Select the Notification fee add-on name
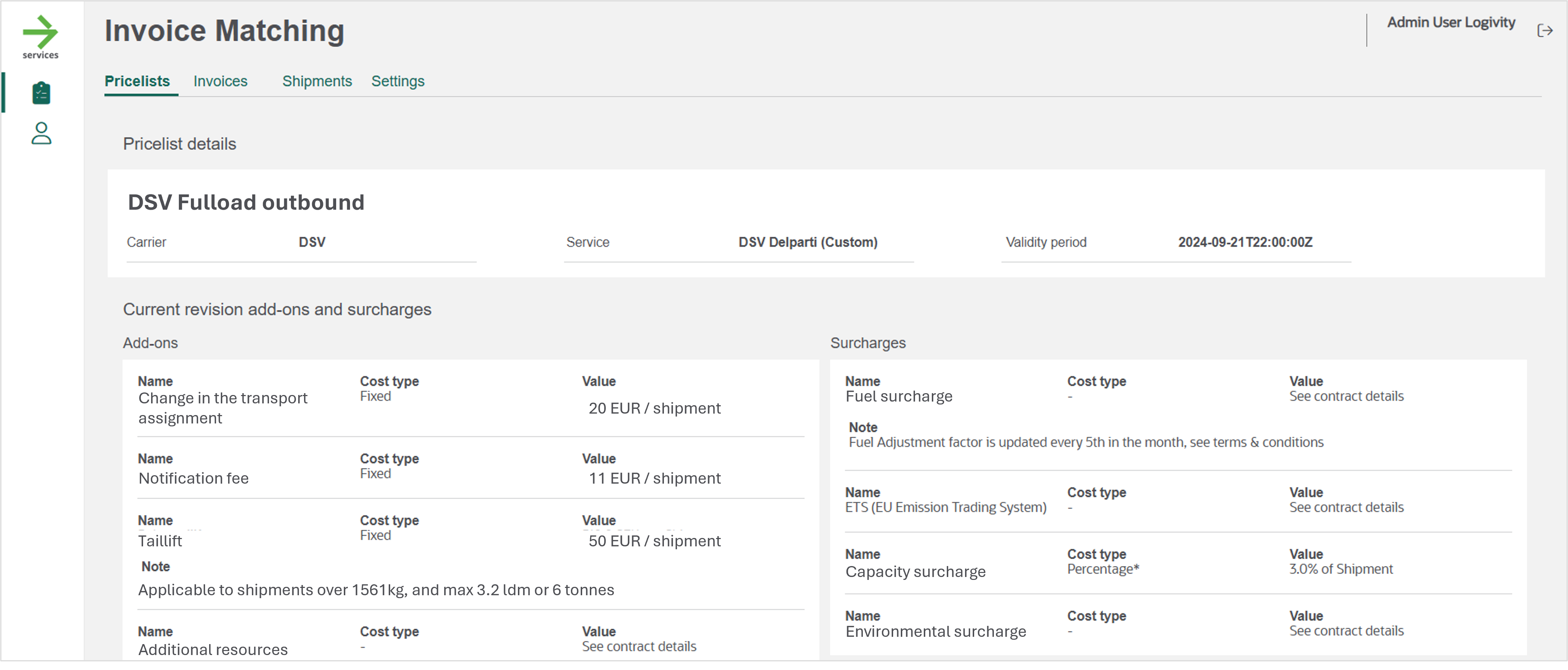 (193, 478)
